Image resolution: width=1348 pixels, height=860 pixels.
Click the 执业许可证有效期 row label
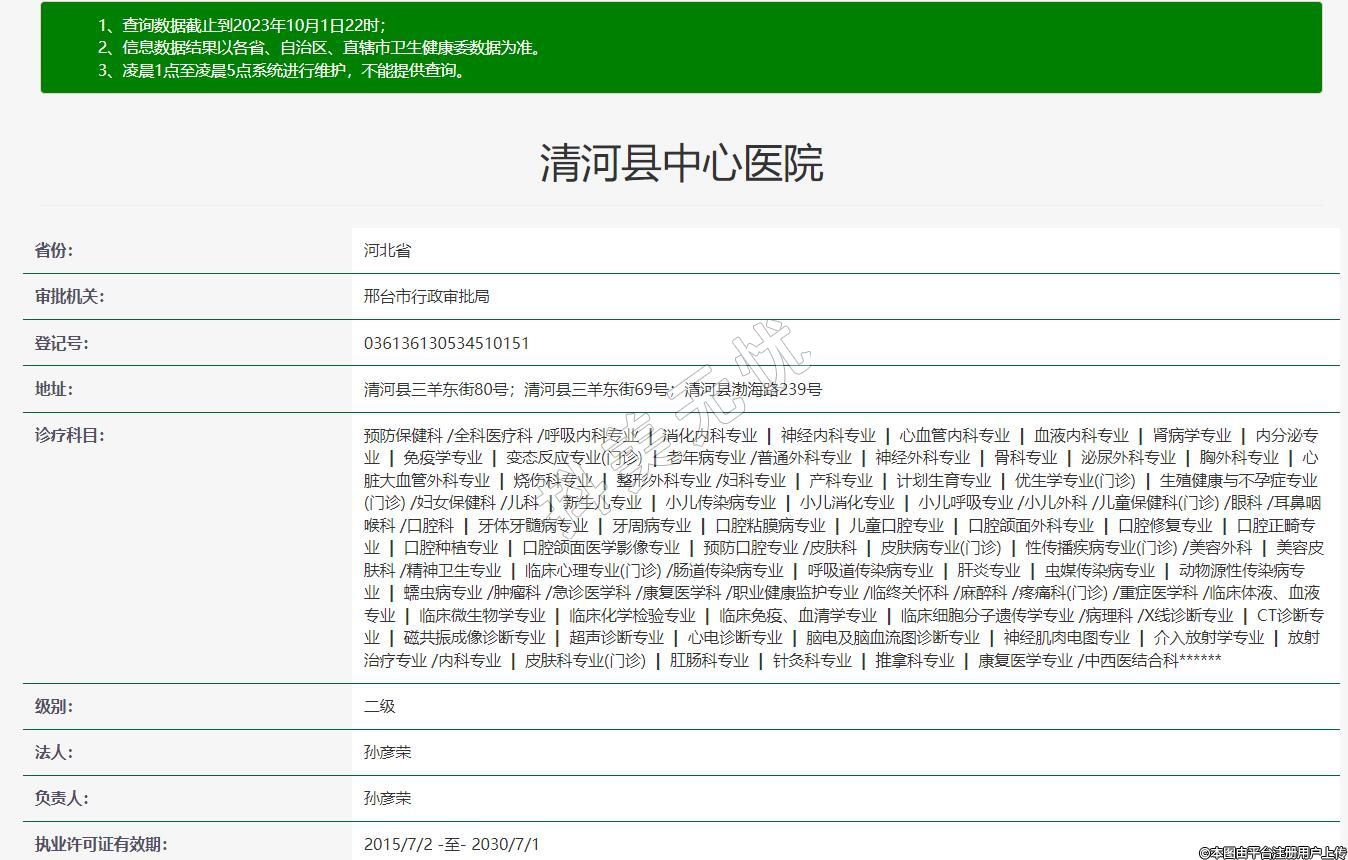pyautogui.click(x=101, y=844)
